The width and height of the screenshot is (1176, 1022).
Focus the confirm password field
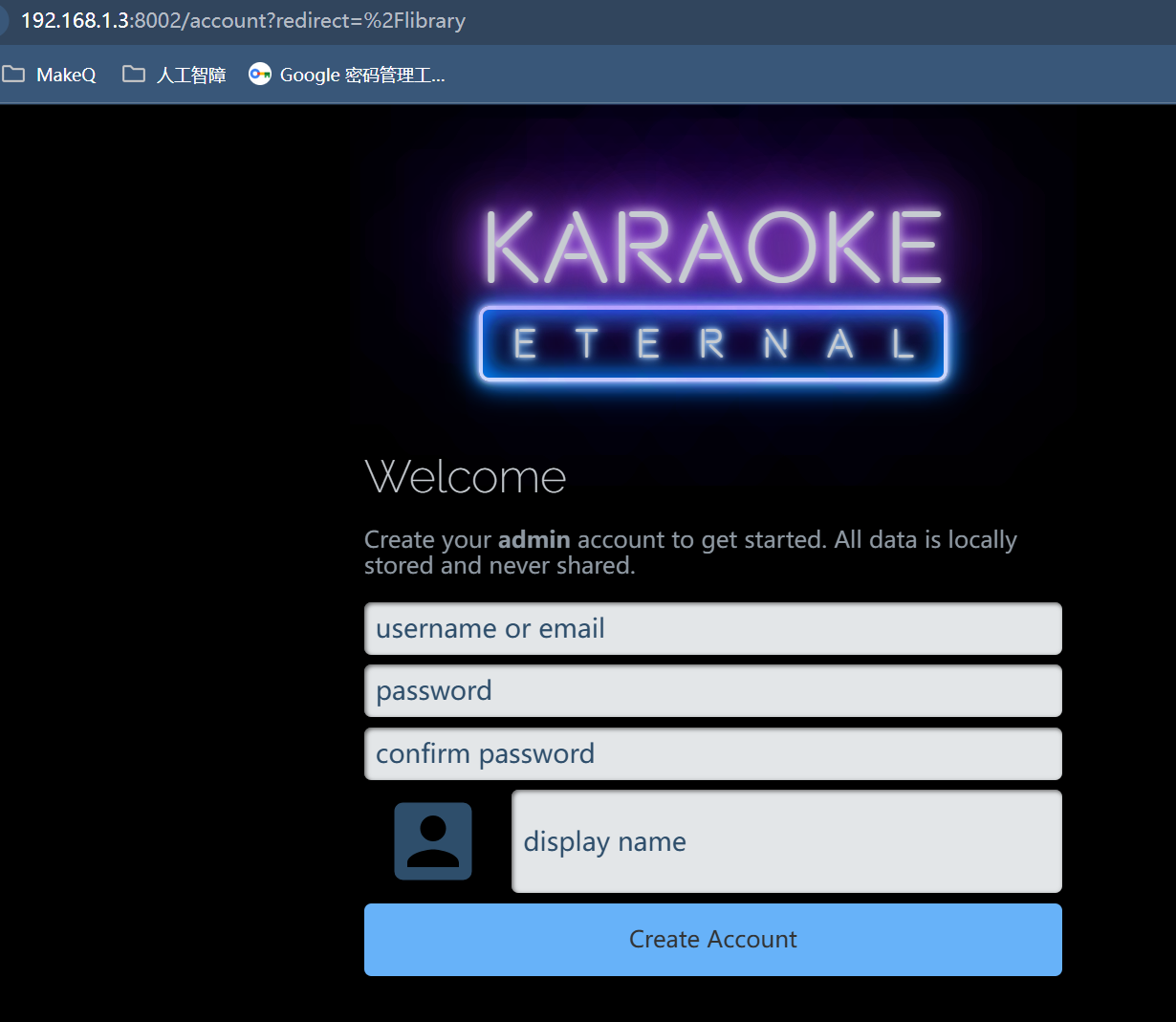(713, 753)
